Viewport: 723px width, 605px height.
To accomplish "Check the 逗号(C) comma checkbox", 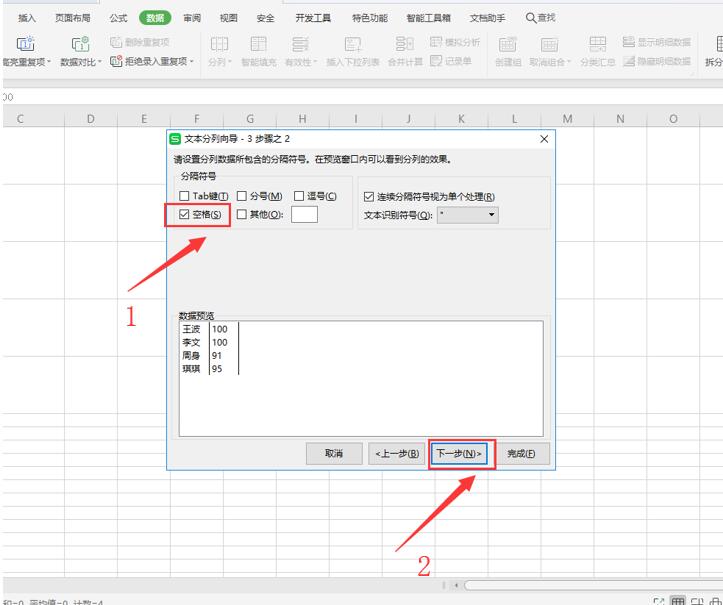I will [x=299, y=196].
